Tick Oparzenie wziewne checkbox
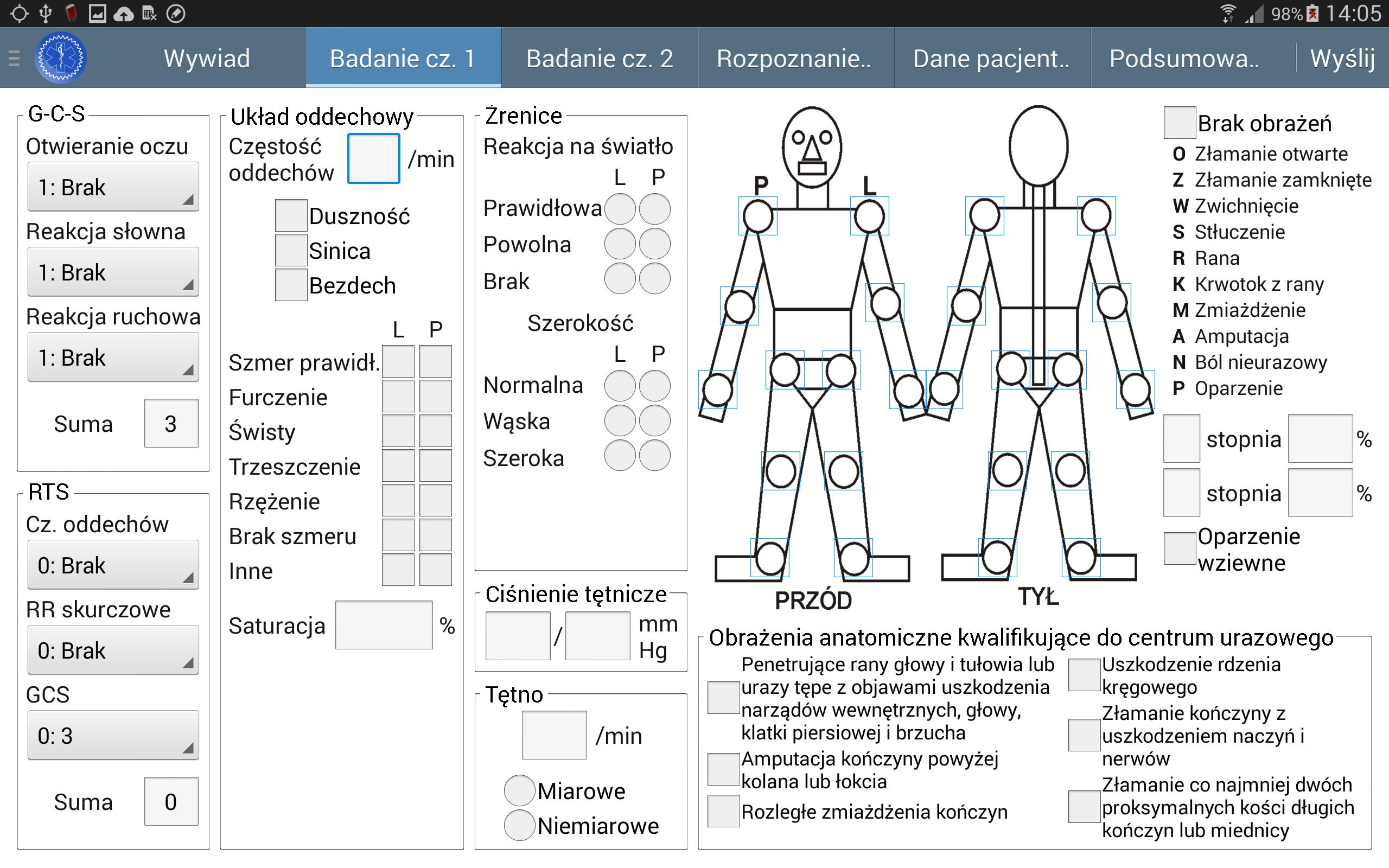 click(x=1180, y=548)
